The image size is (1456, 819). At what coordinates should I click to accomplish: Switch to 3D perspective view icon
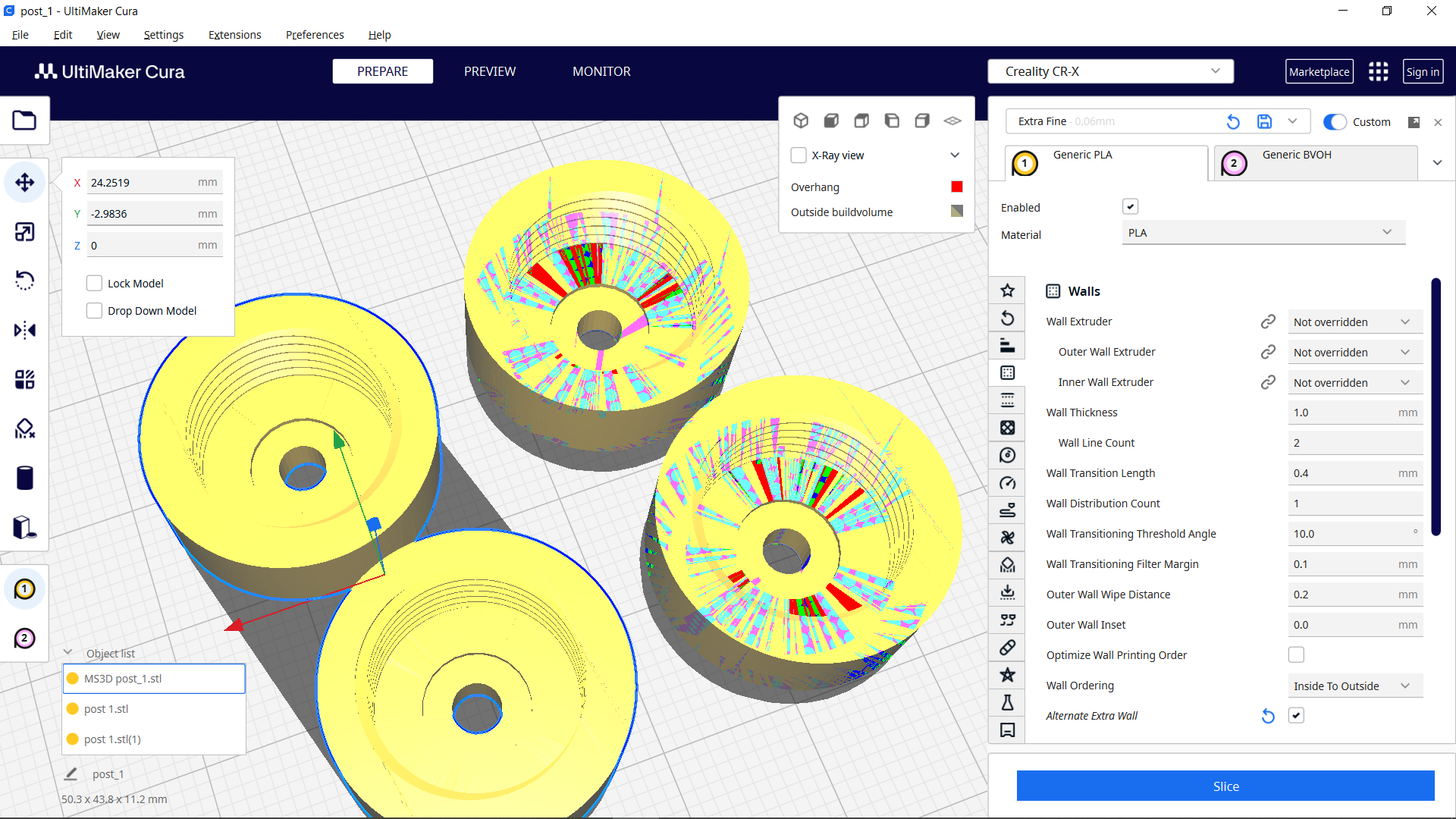801,121
